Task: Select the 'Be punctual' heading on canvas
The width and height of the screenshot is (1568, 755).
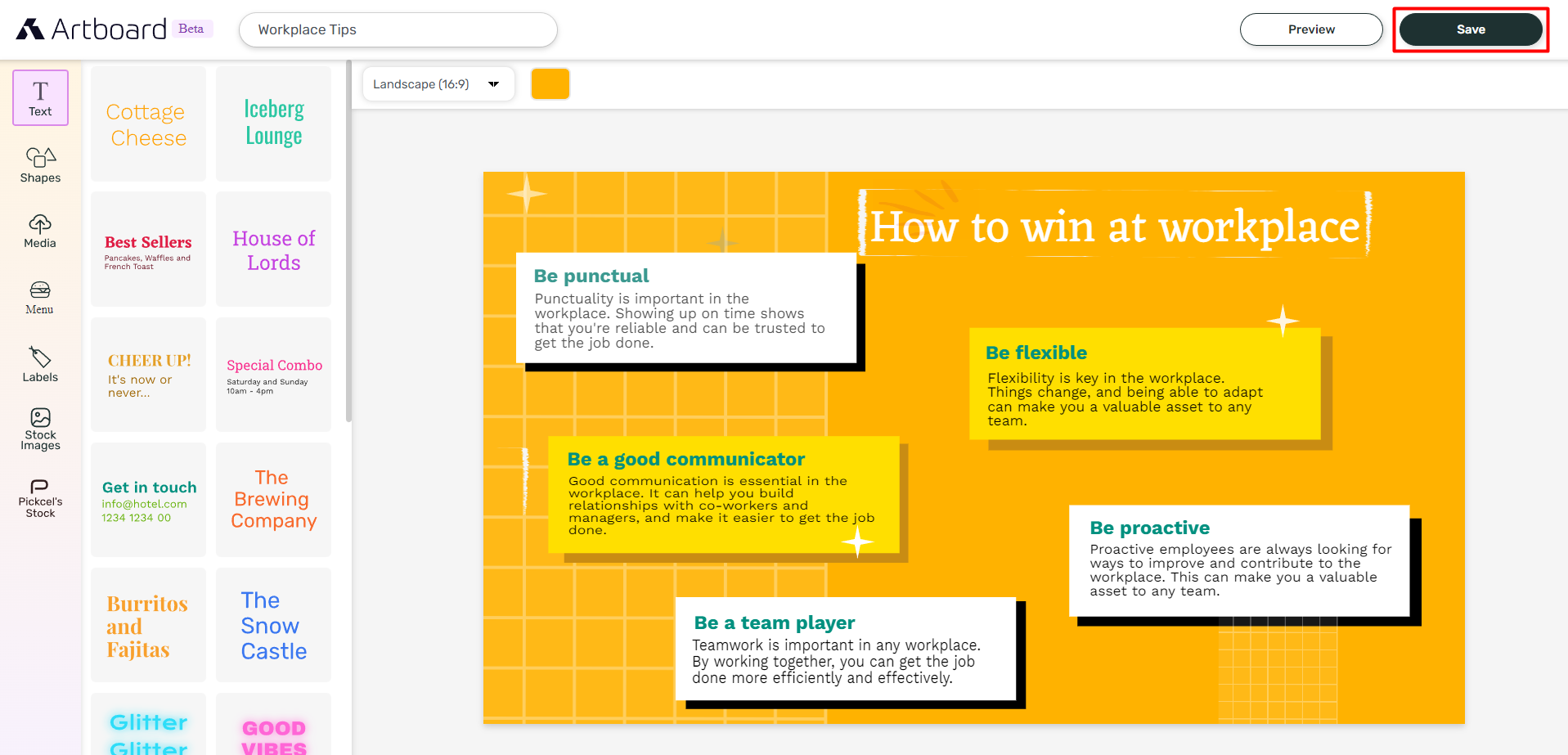Action: (591, 276)
